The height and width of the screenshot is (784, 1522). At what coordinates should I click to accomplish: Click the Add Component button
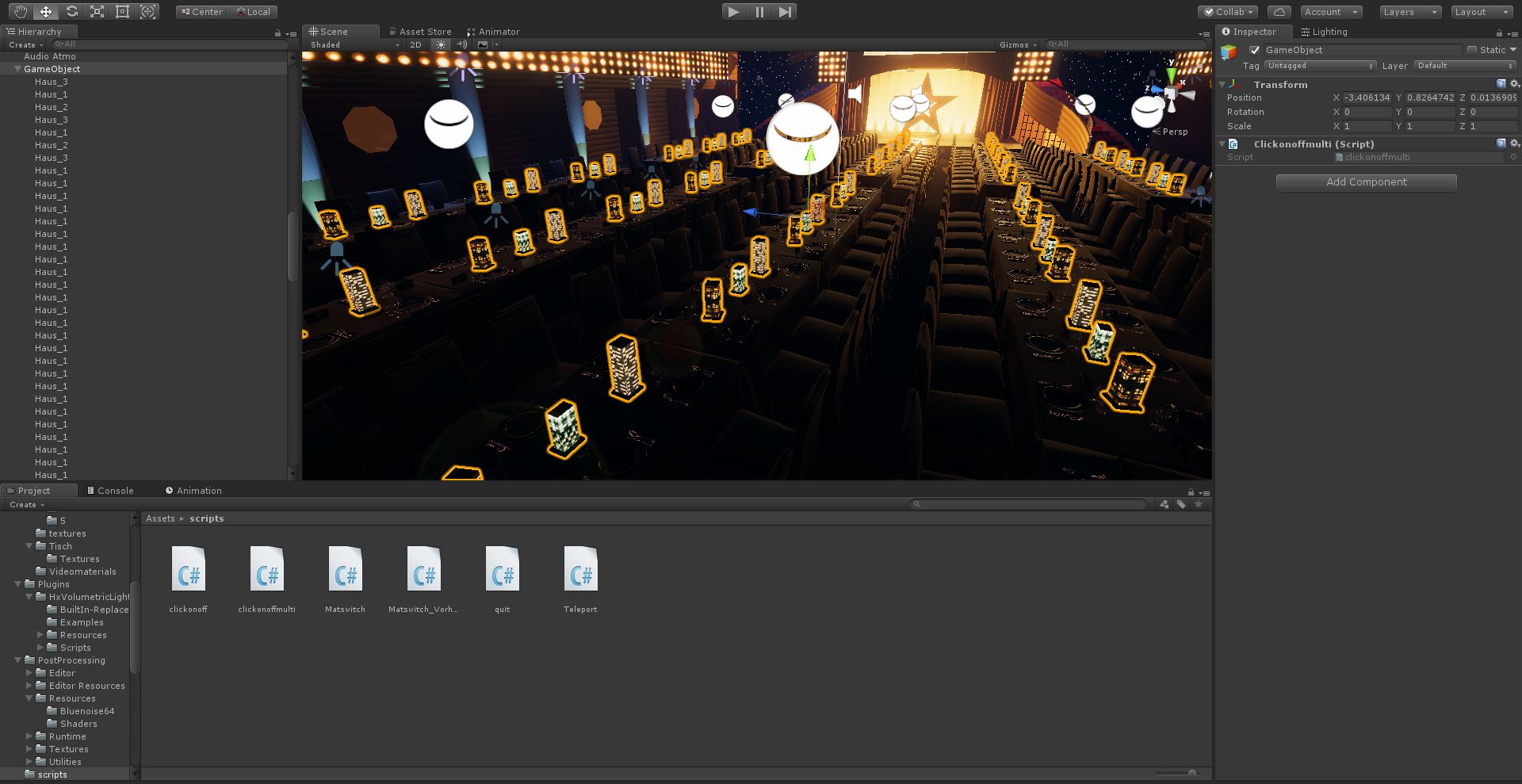tap(1367, 182)
